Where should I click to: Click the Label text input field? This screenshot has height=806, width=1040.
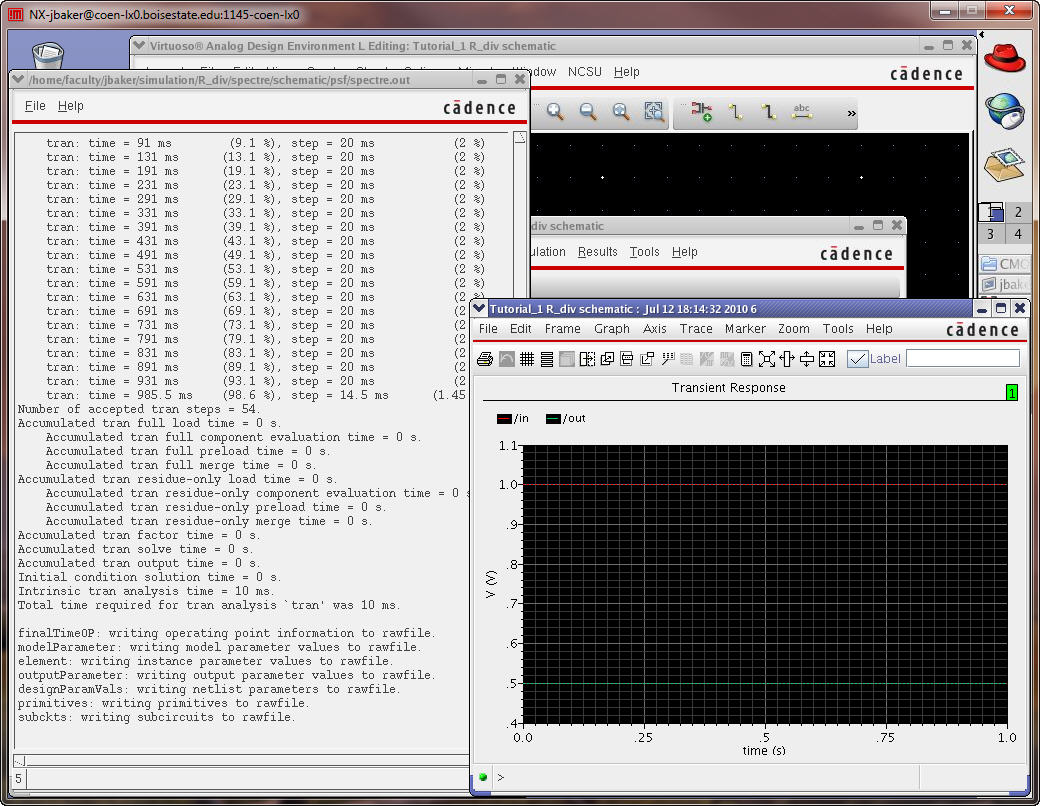click(962, 358)
